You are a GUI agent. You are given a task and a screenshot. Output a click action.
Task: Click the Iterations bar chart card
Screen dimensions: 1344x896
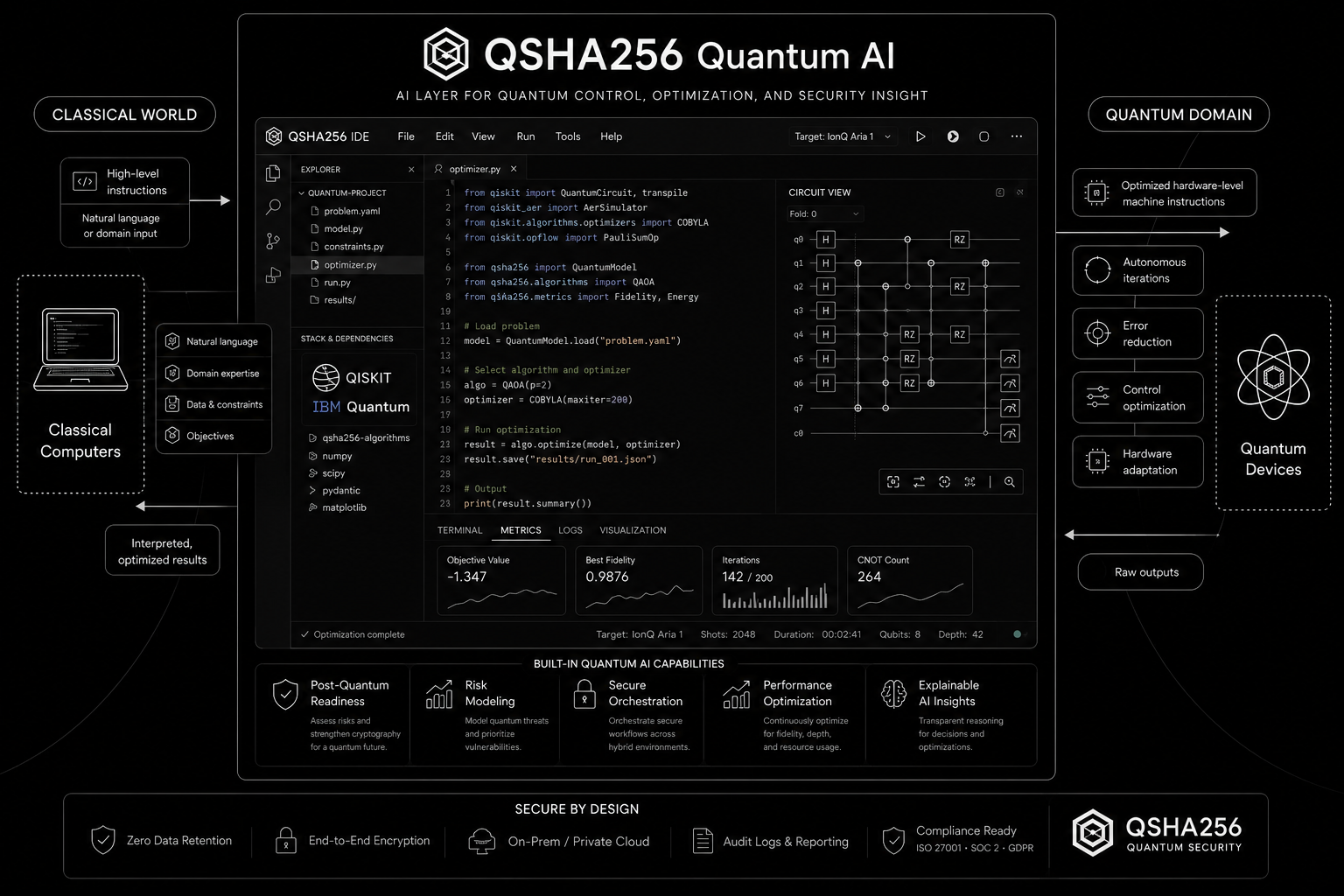[x=774, y=580]
